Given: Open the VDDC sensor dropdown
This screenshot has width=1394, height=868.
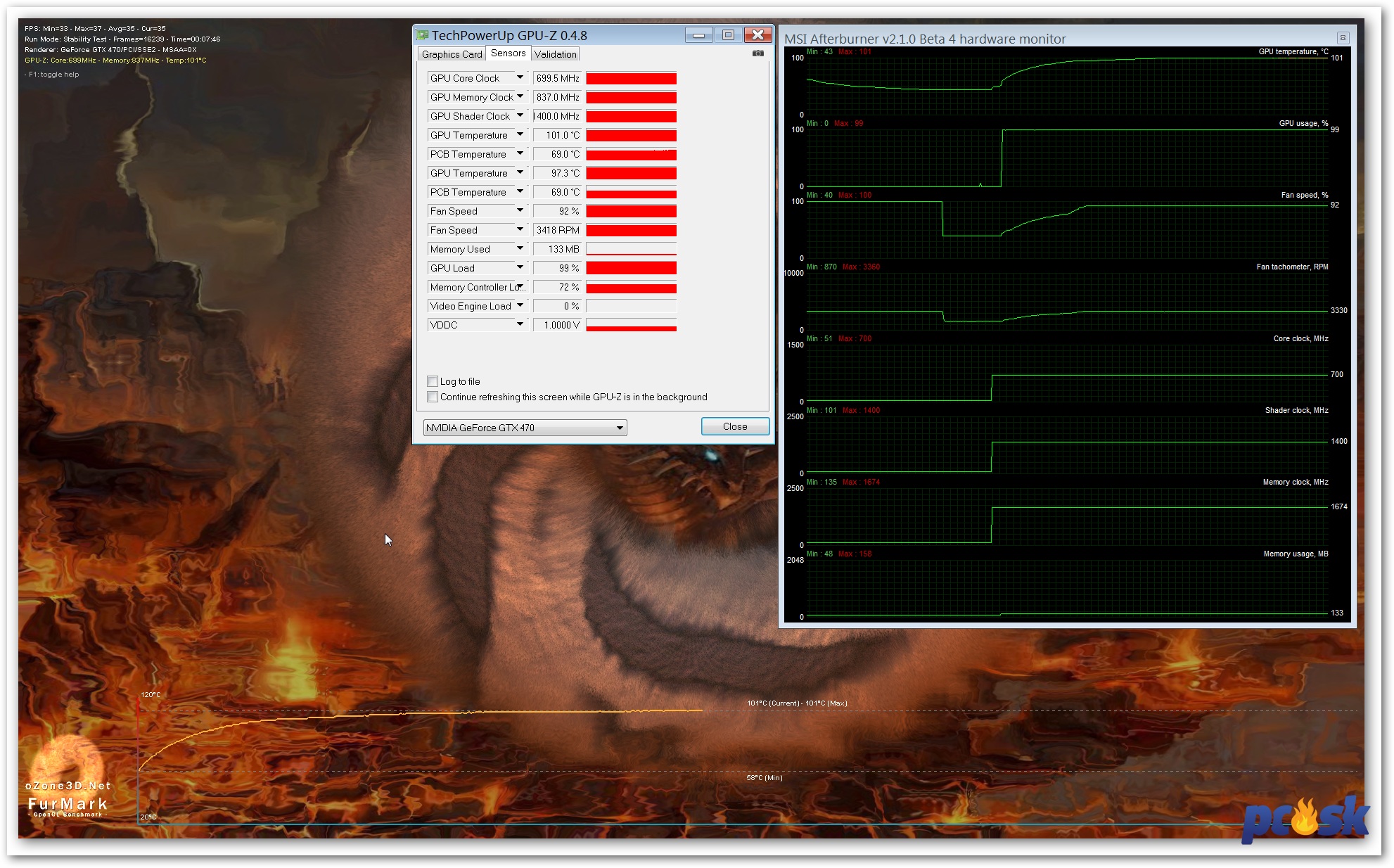Looking at the screenshot, I should pyautogui.click(x=520, y=324).
